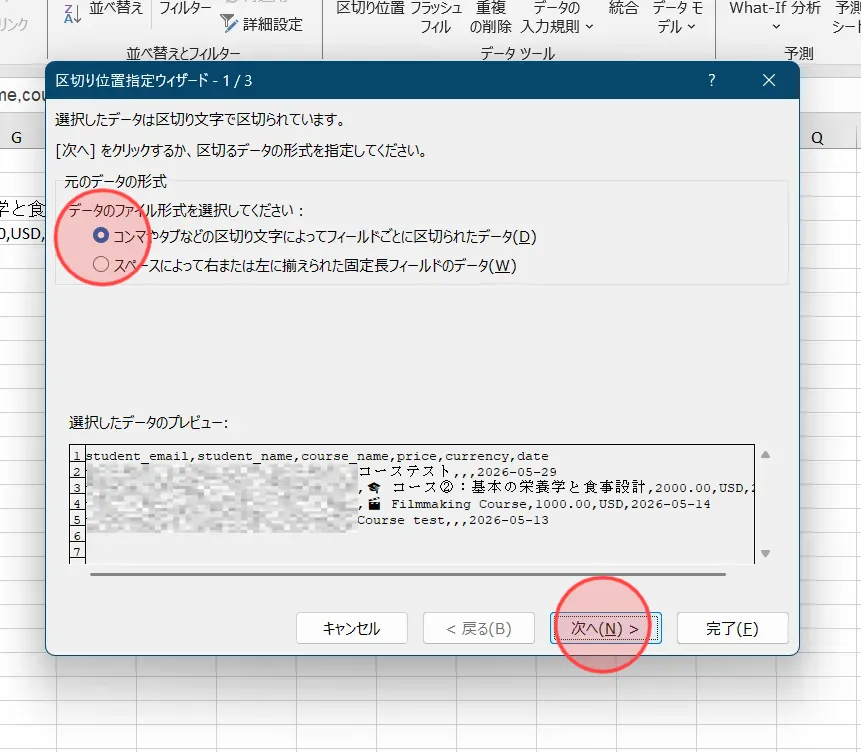Click フラッシュ フィル in the ribbon
The image size is (861, 752).
[x=436, y=17]
